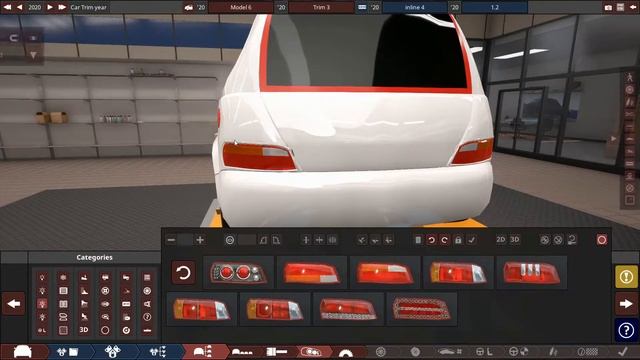Screen dimensions: 640x360
Task: Click the undo curved arrow icon
Action: coord(431,240)
